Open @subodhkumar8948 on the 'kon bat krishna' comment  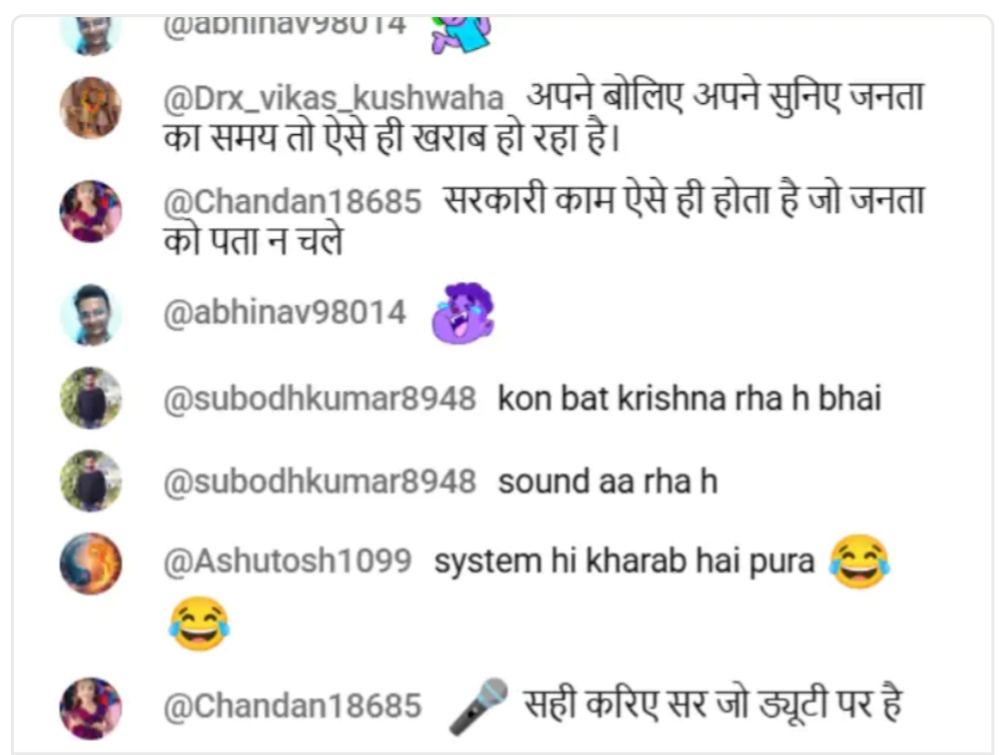(319, 399)
